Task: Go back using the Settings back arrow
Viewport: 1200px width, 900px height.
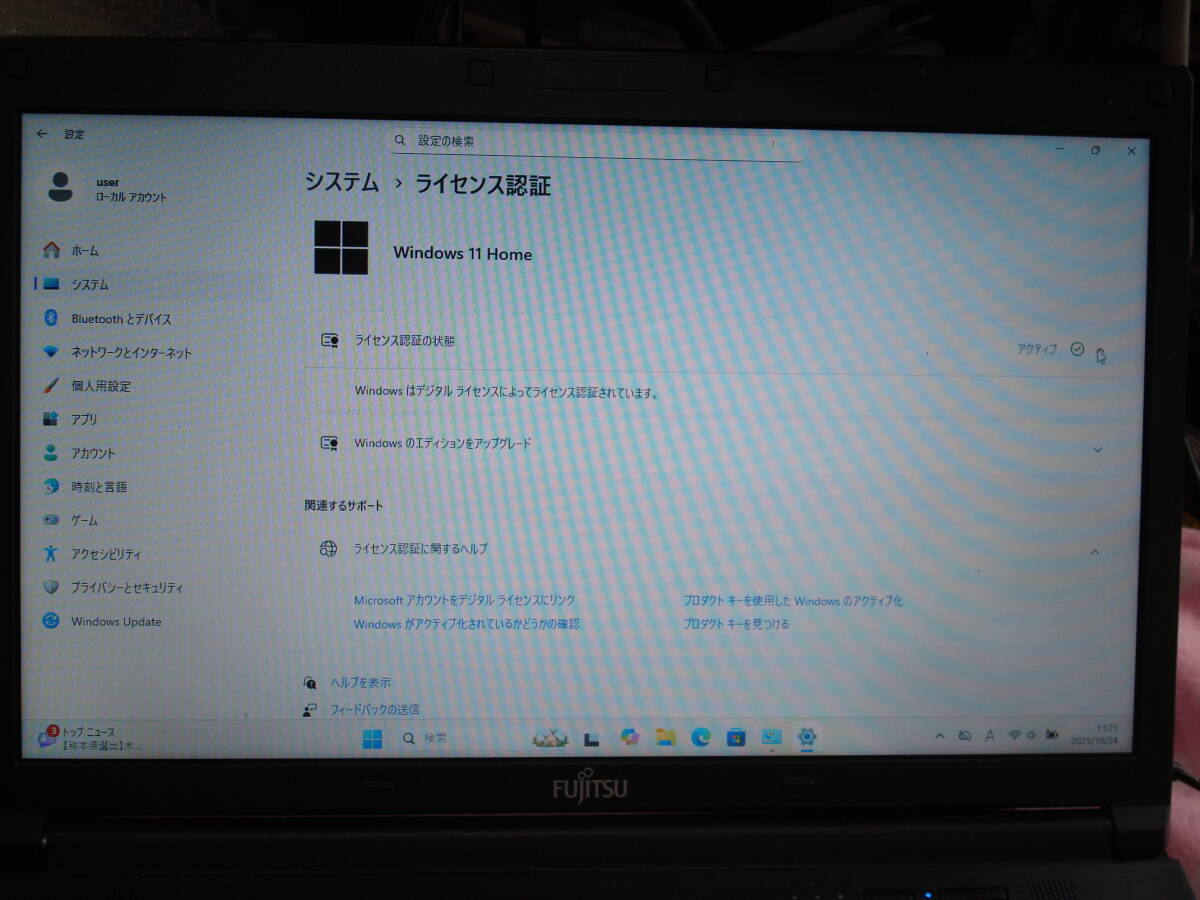Action: tap(42, 133)
